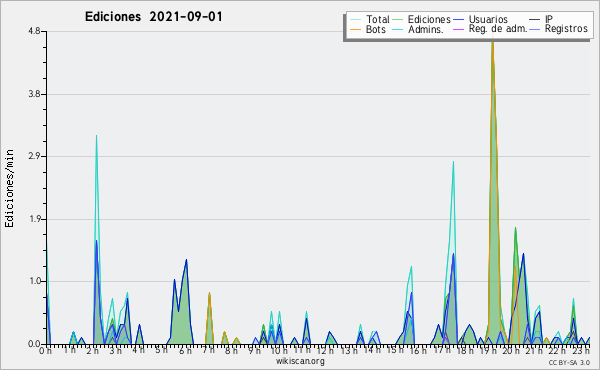
Task: Click the Total peak between 17 h and 18 h
Action: [x=453, y=162]
